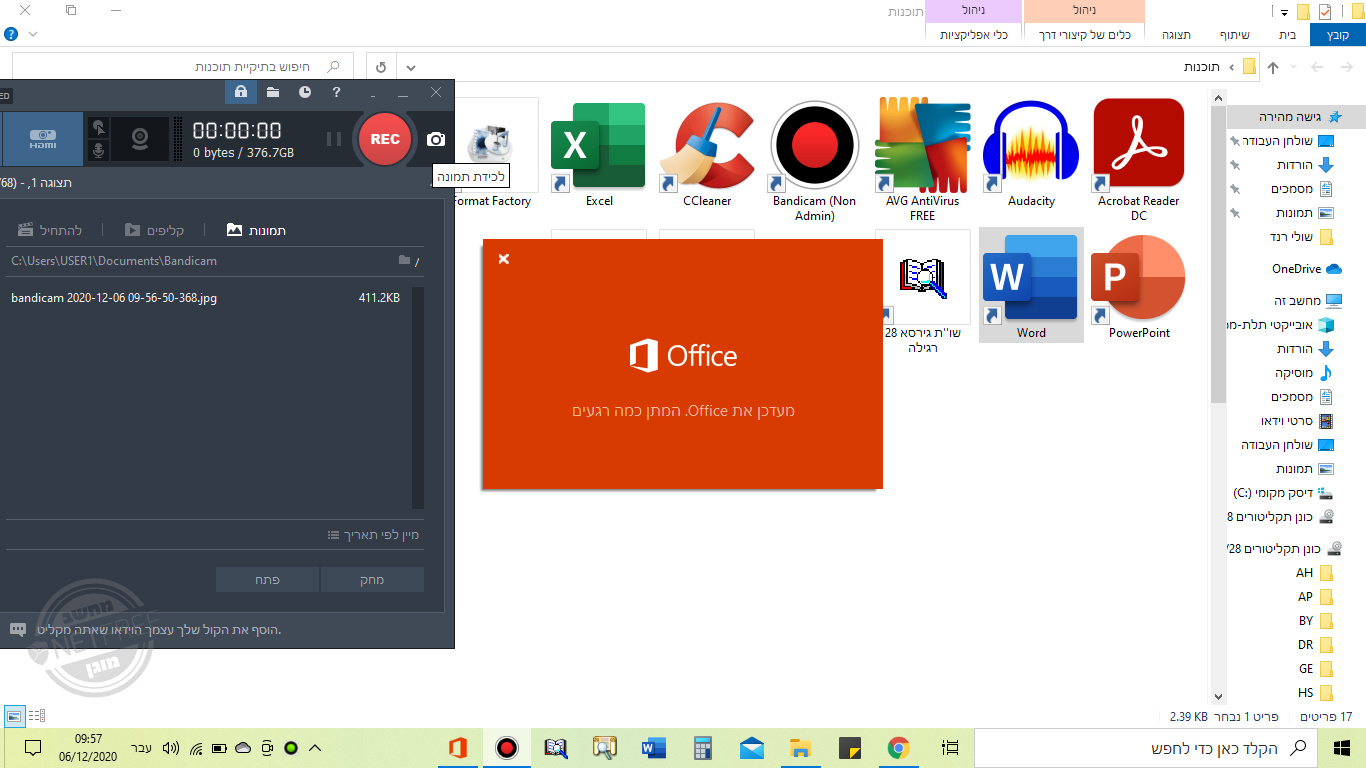Screen dimensions: 1366x768
Task: Click the Properties icon in the Quick Access Toolbar
Action: [x=1325, y=12]
